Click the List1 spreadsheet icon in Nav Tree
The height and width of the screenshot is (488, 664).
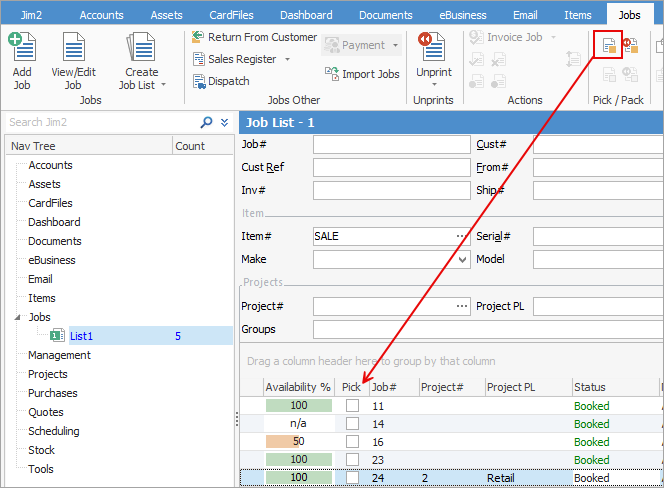[57, 336]
